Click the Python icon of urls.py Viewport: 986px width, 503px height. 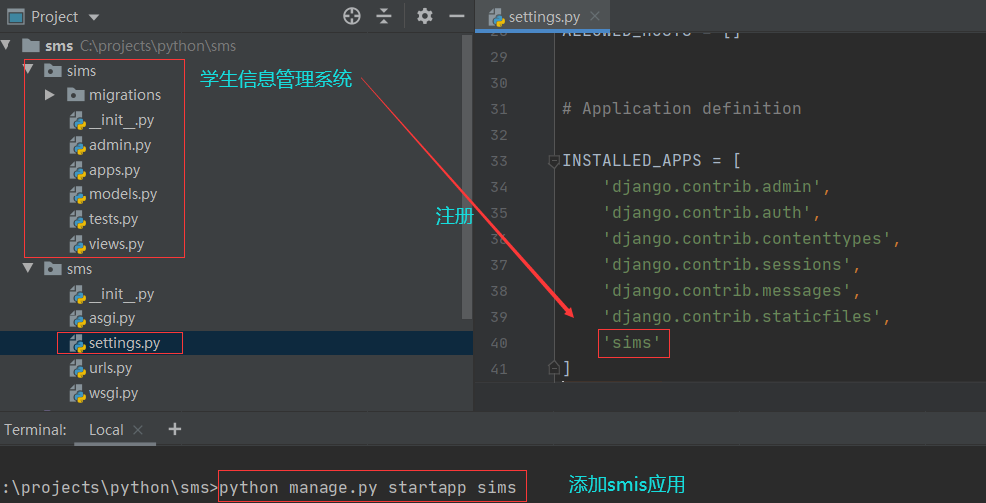click(77, 368)
